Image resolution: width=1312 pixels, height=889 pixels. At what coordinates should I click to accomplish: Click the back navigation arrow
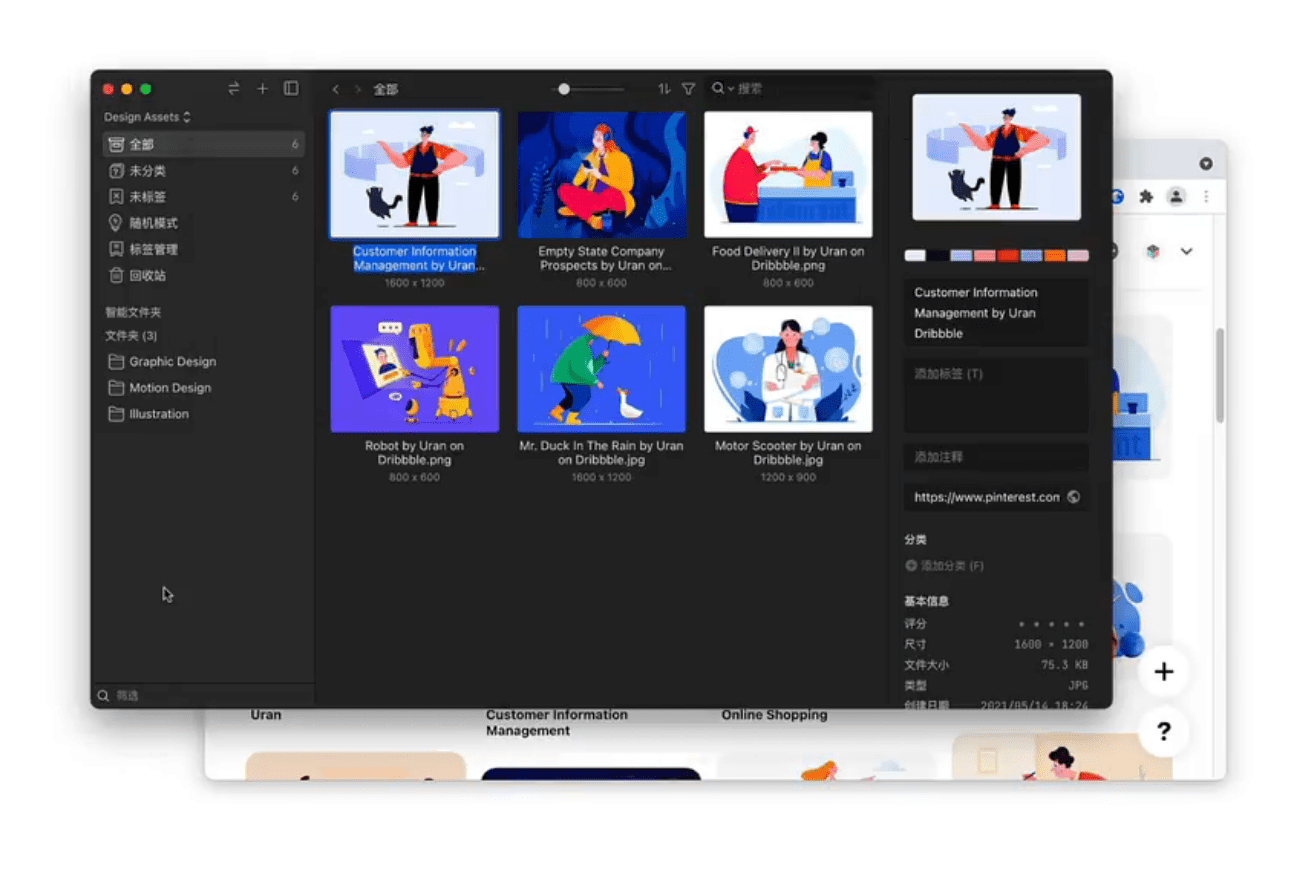(x=336, y=89)
